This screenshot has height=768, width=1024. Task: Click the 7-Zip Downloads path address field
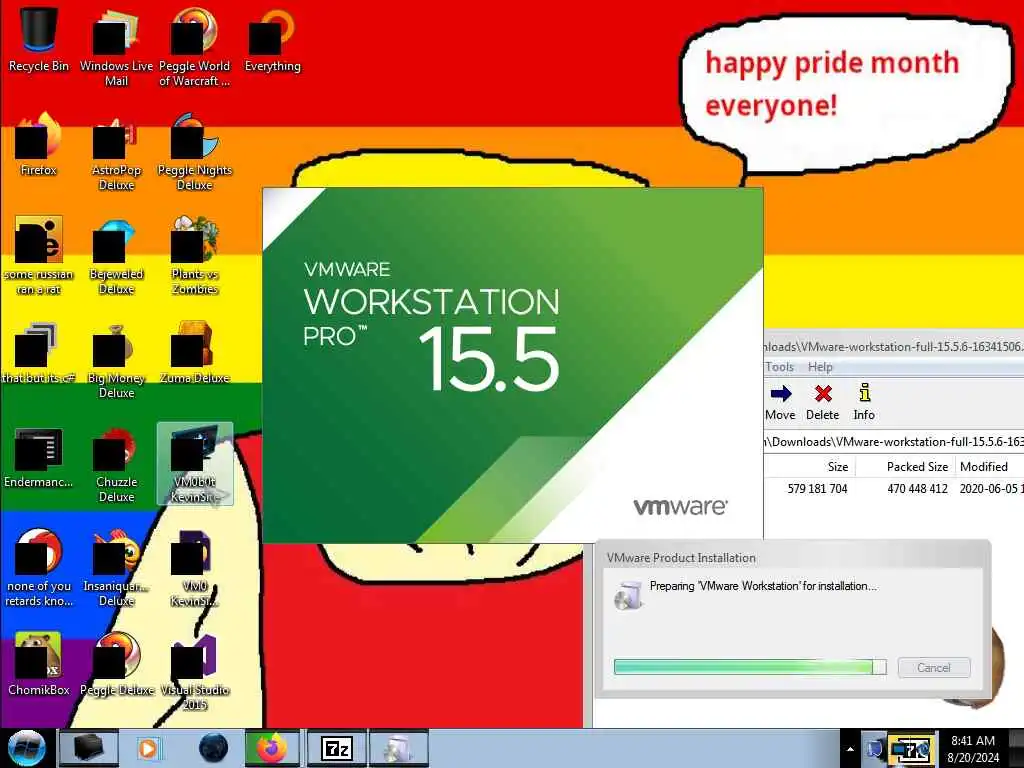[x=893, y=442]
